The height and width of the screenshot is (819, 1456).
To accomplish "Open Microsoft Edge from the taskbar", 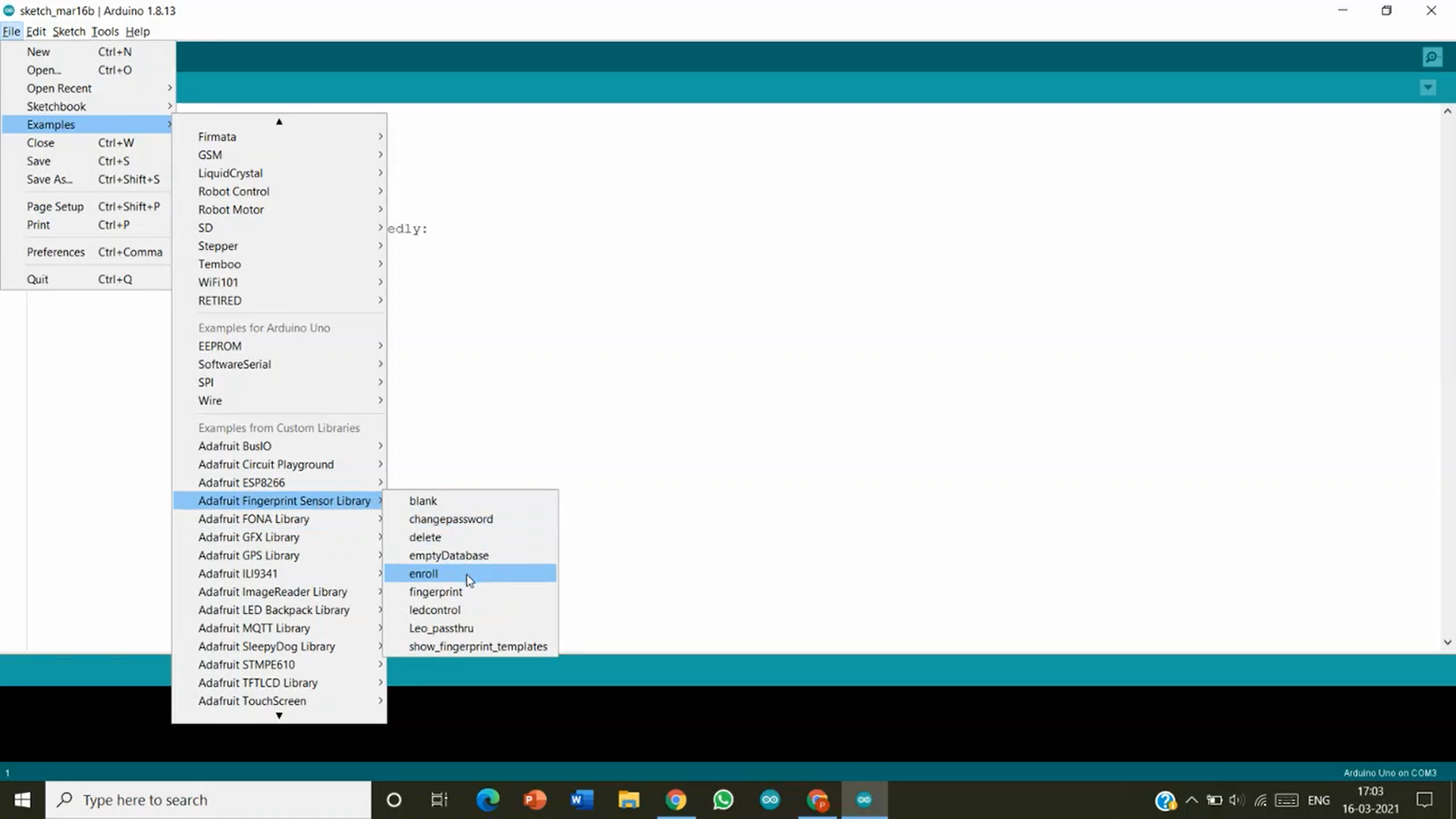I will [x=488, y=799].
